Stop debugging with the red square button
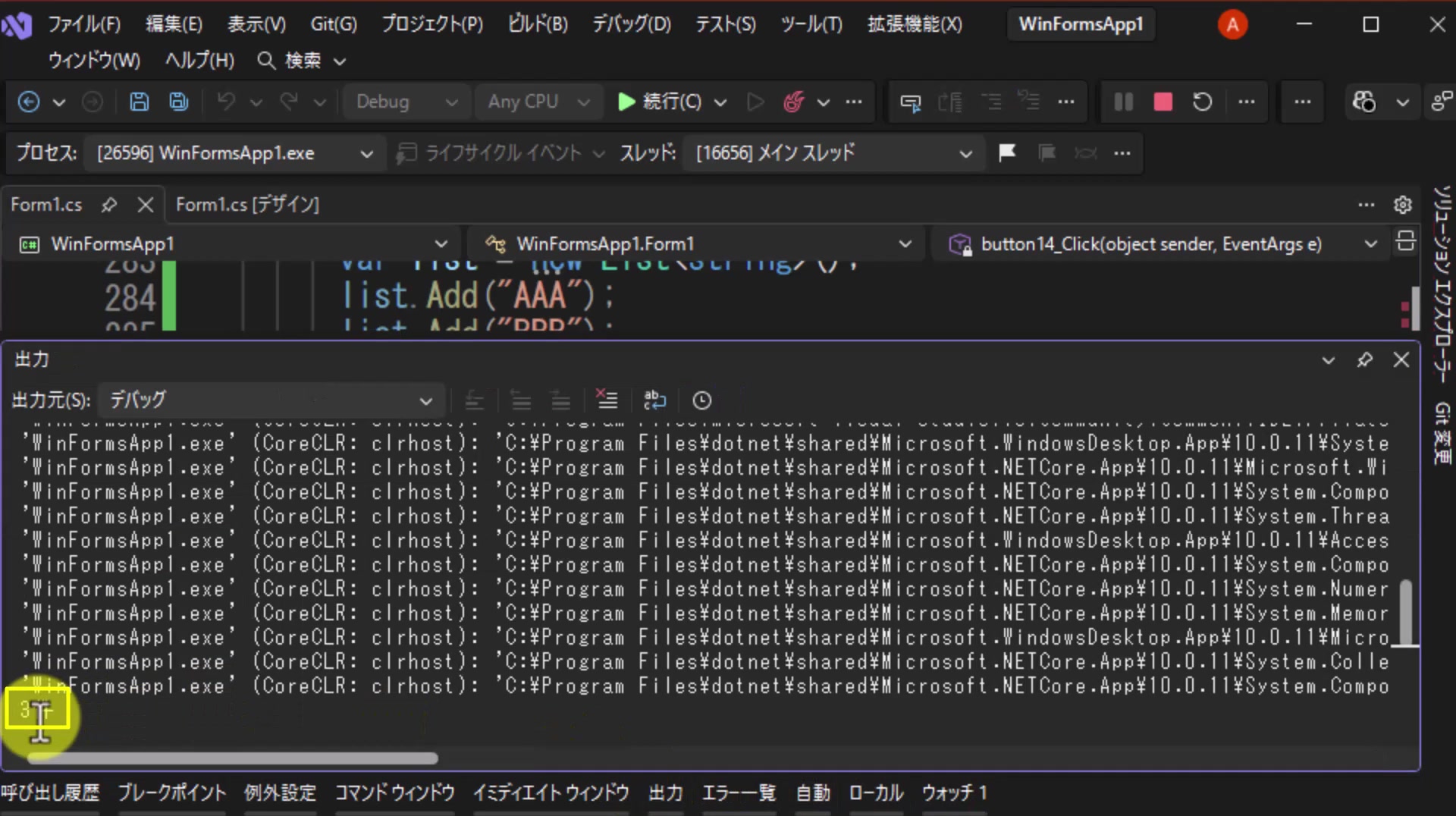 click(1163, 102)
